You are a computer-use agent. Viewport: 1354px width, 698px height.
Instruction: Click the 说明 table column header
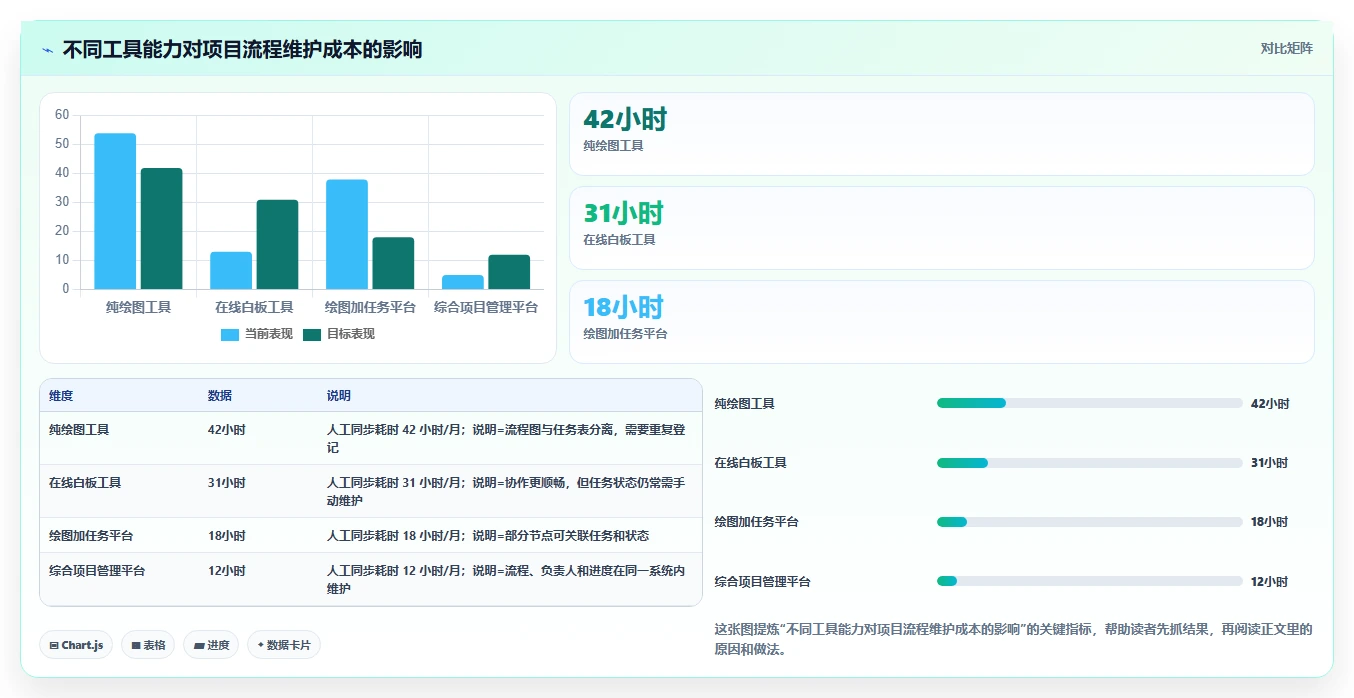coord(339,396)
